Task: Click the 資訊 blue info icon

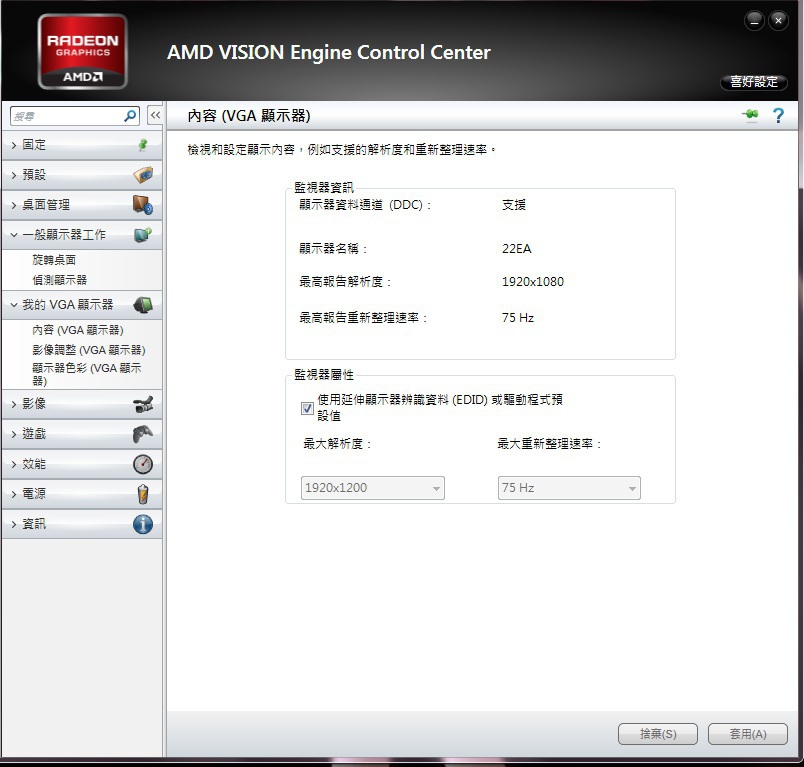Action: [x=143, y=524]
